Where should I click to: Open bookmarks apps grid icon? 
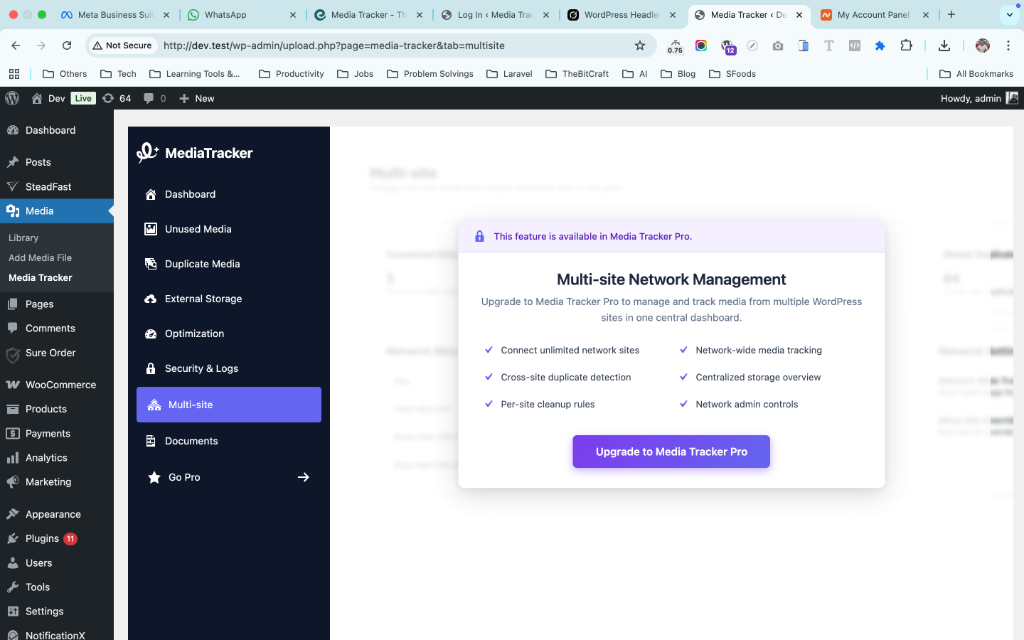14,74
